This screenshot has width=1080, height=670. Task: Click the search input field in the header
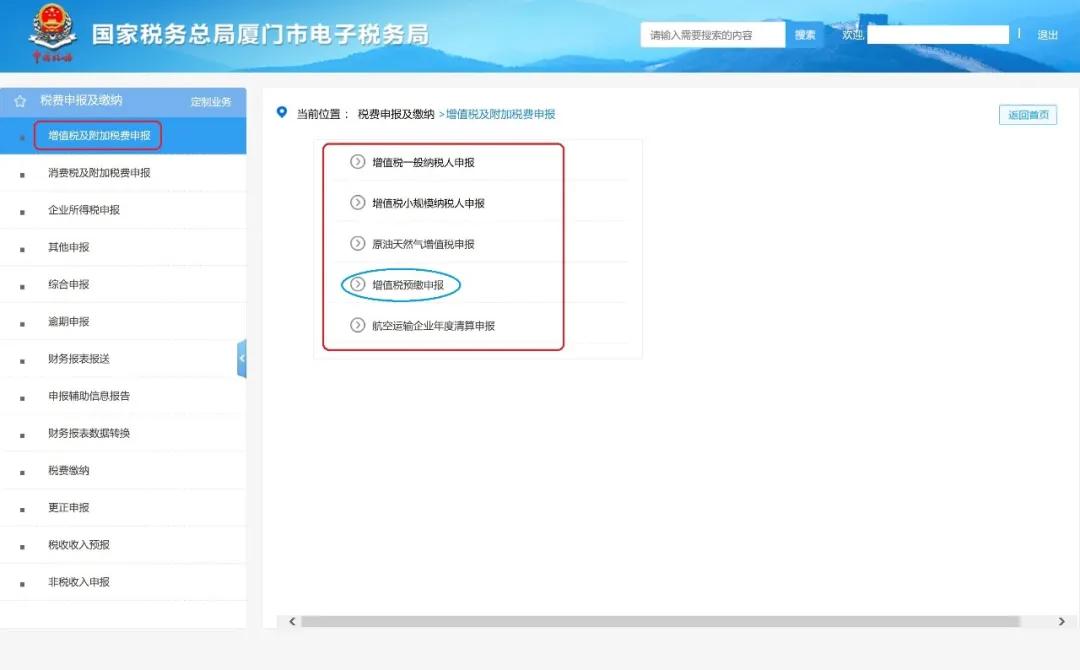712,33
